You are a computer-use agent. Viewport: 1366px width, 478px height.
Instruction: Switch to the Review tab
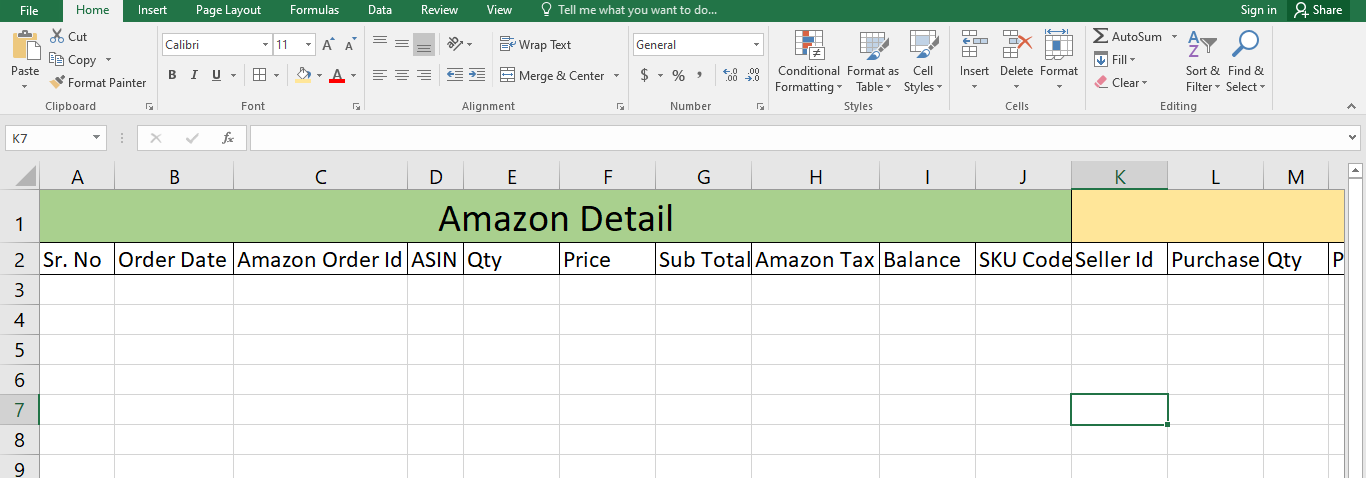[x=439, y=10]
